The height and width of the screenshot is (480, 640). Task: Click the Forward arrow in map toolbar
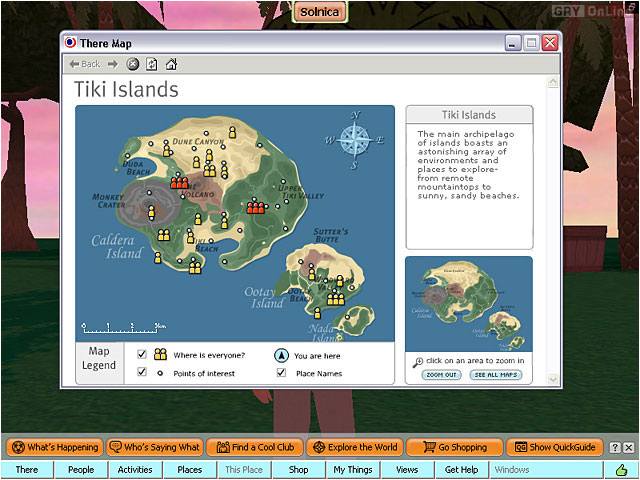click(113, 64)
